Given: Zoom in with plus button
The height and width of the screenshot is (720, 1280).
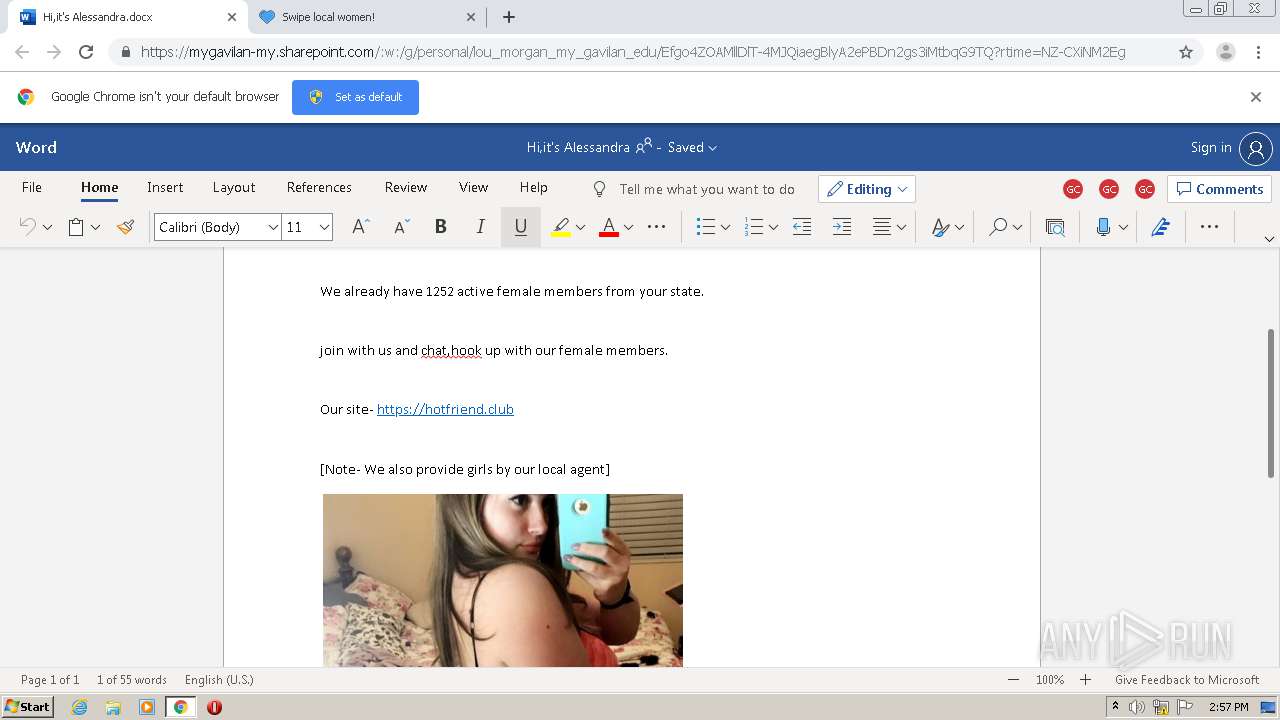Looking at the screenshot, I should [x=1085, y=680].
